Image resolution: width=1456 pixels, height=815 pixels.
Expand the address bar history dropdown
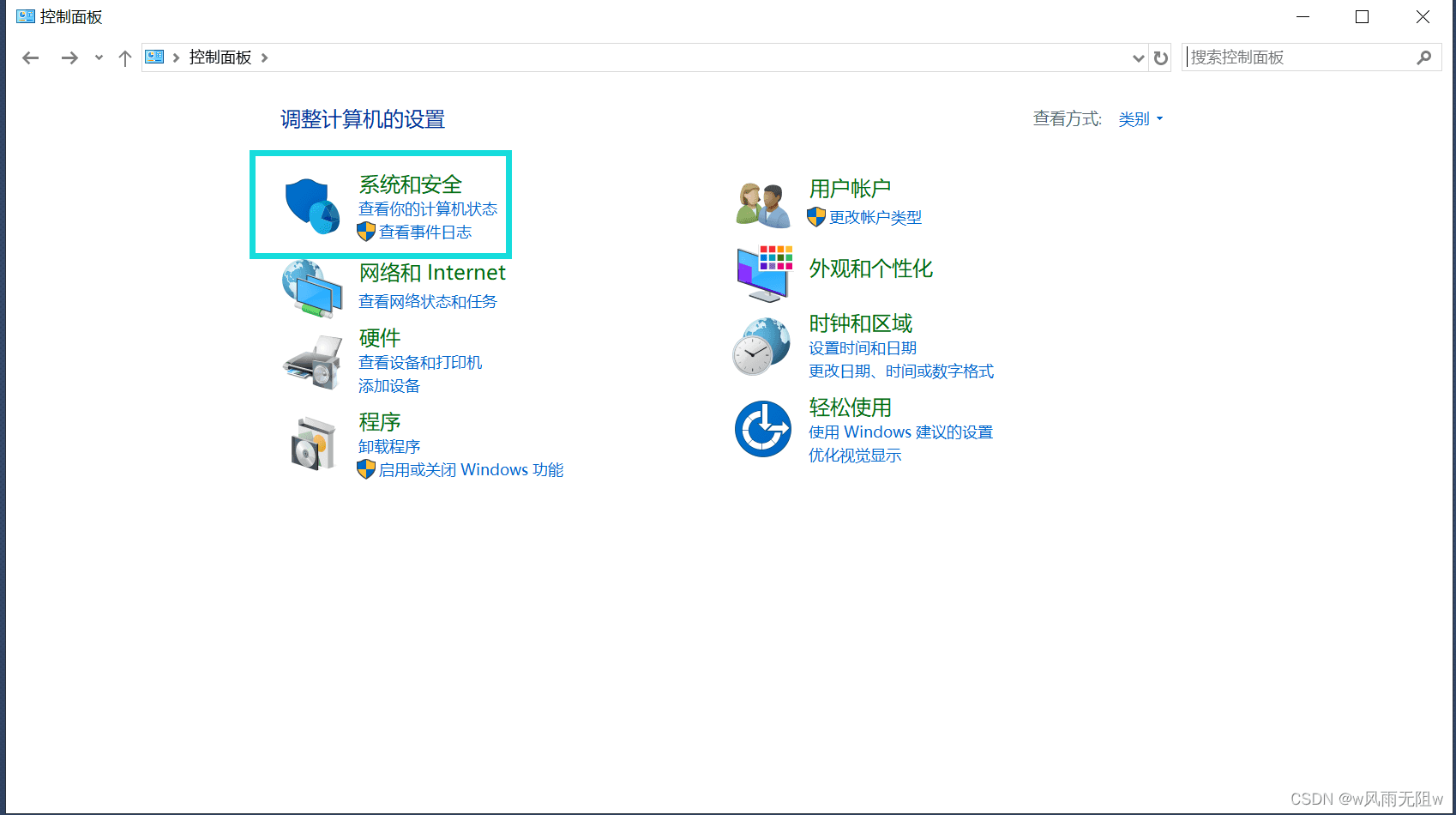(1138, 57)
